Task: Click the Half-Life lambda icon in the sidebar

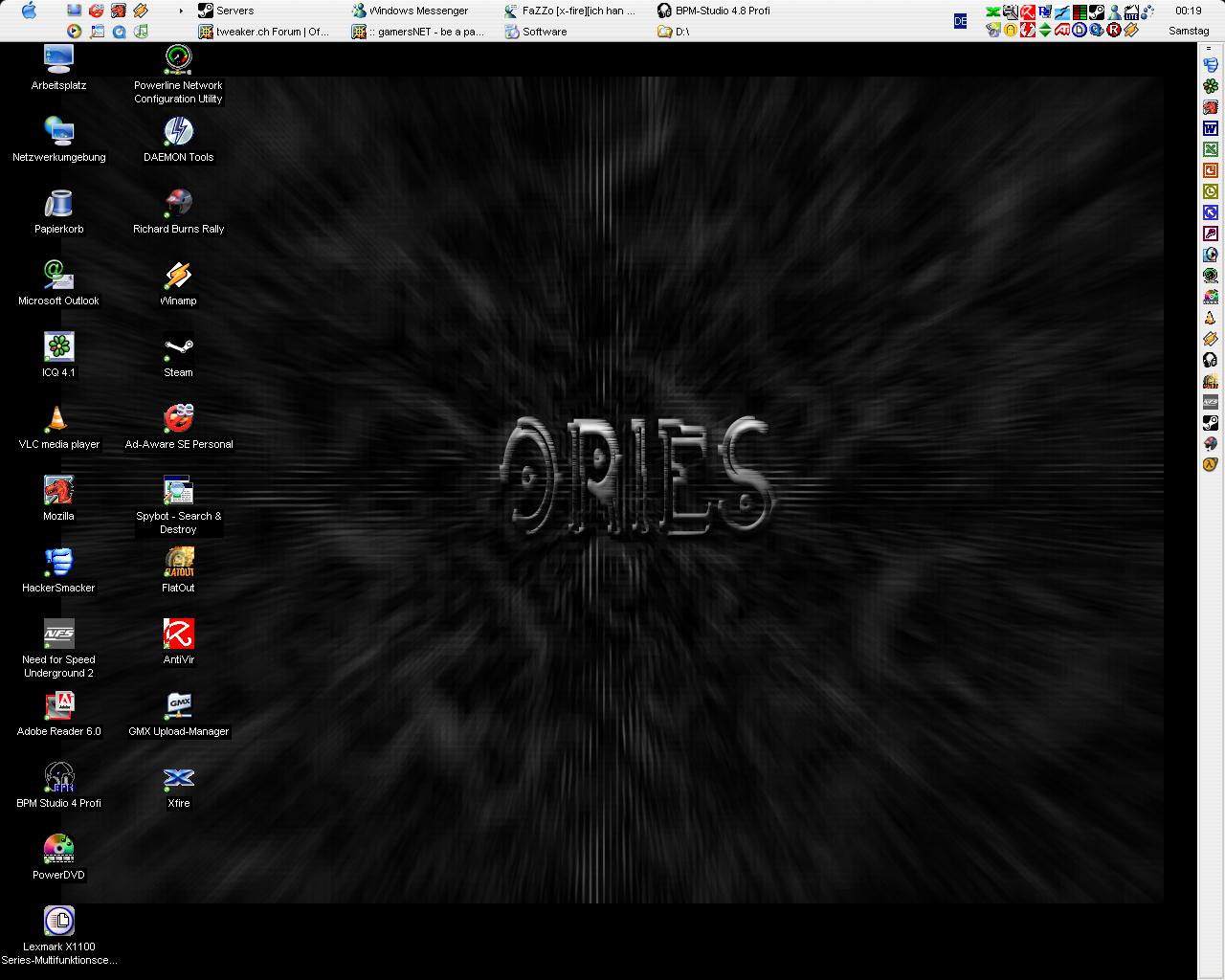Action: click(x=1211, y=465)
